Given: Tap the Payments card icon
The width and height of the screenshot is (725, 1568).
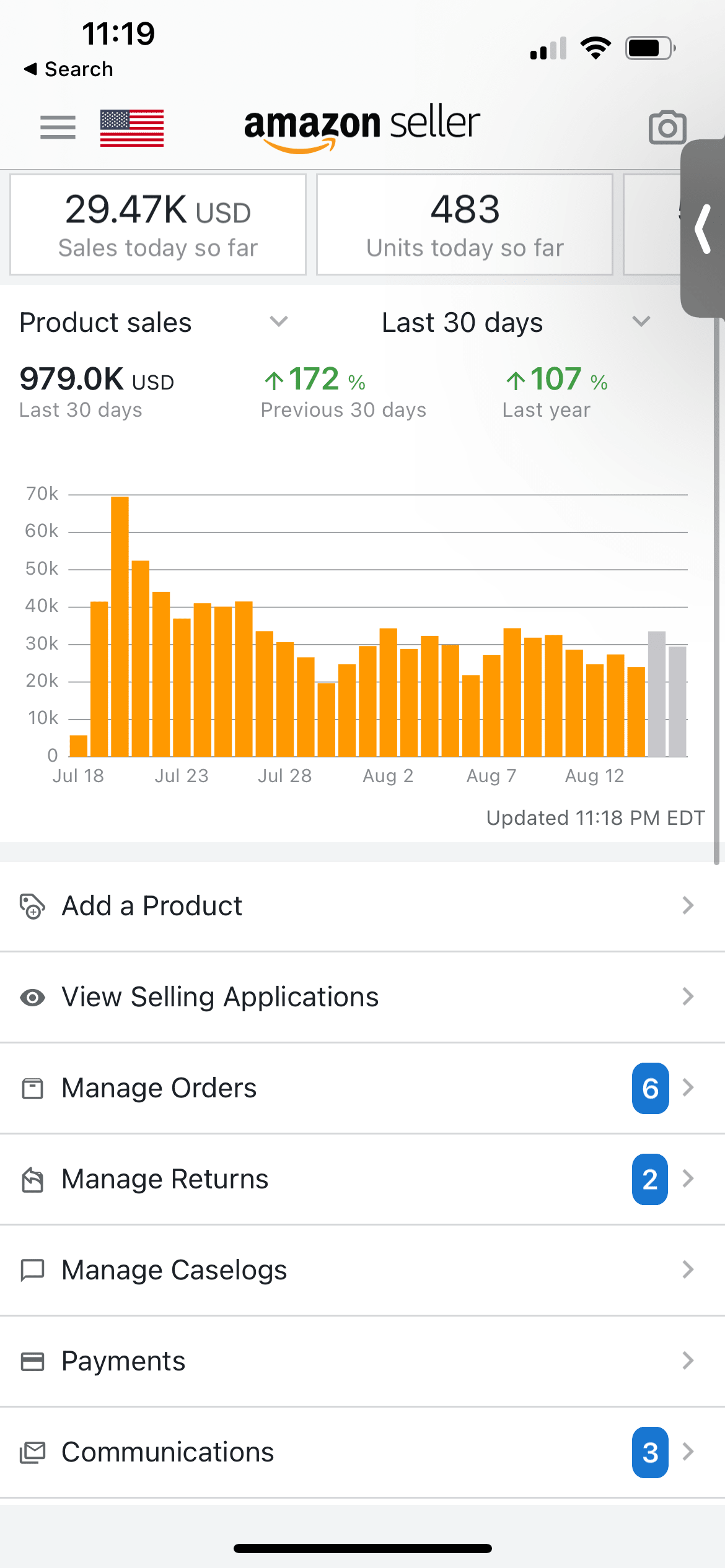Looking at the screenshot, I should click(32, 1361).
